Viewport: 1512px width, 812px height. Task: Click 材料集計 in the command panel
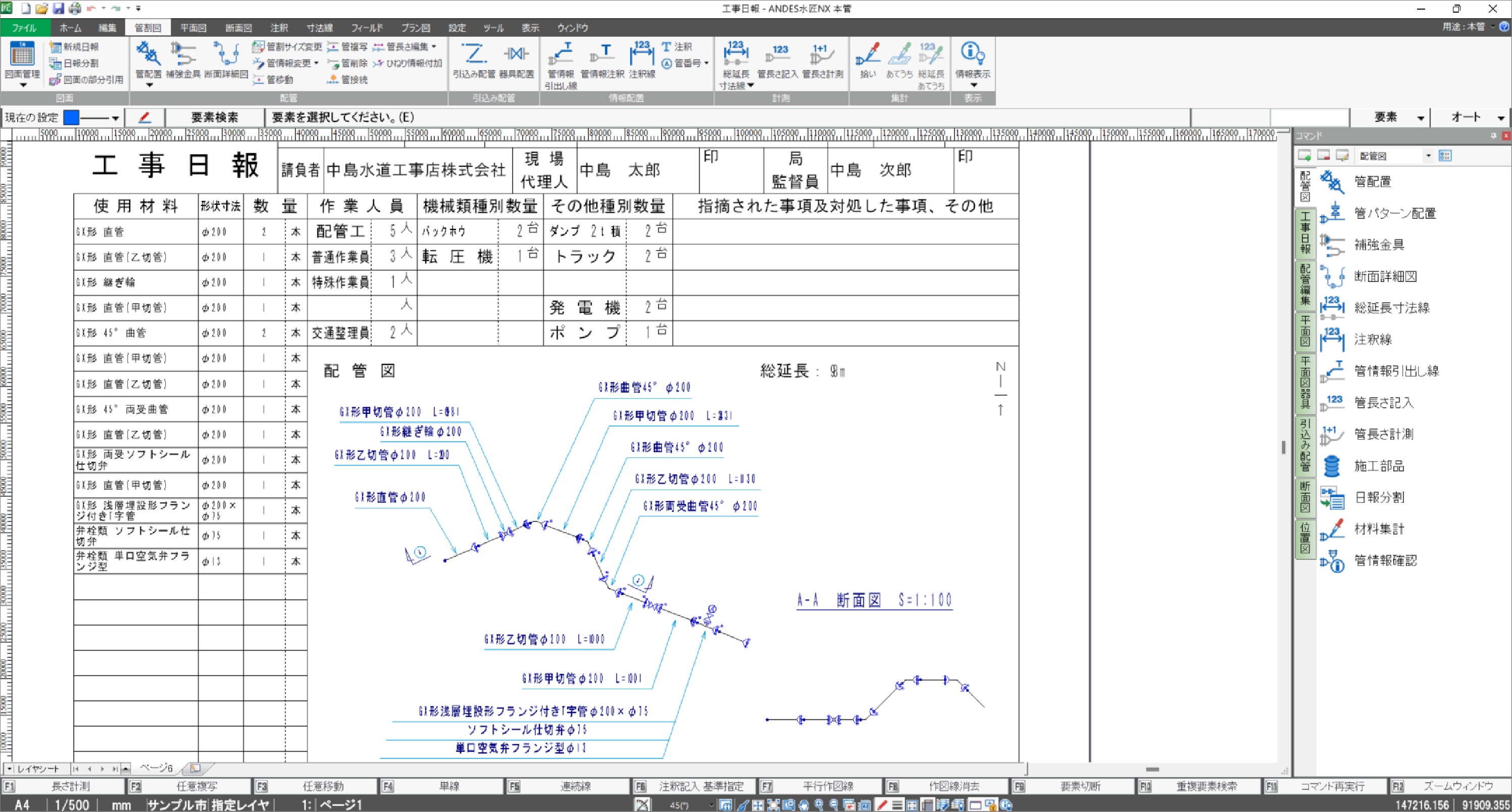1362,529
